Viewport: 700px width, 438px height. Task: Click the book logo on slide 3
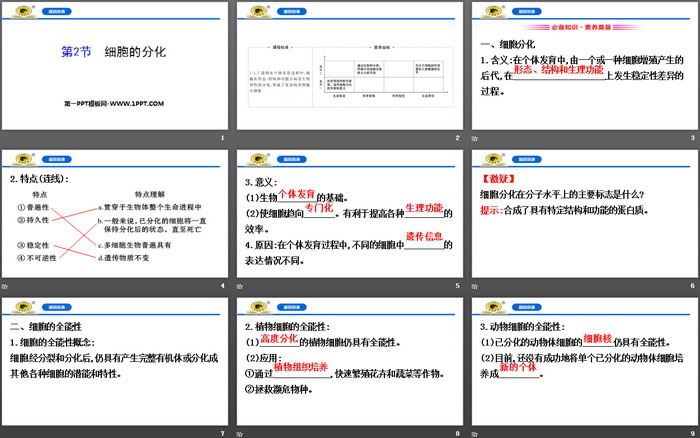494,12
